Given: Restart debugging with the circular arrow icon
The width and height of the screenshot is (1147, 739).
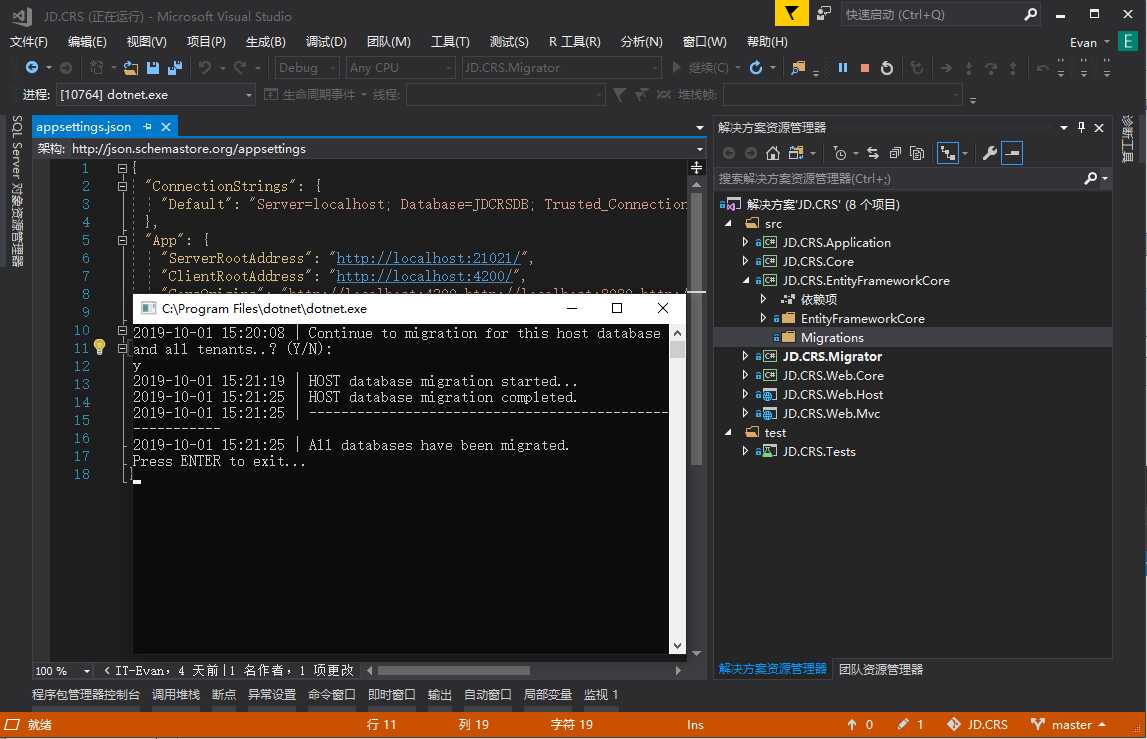Looking at the screenshot, I should (887, 68).
